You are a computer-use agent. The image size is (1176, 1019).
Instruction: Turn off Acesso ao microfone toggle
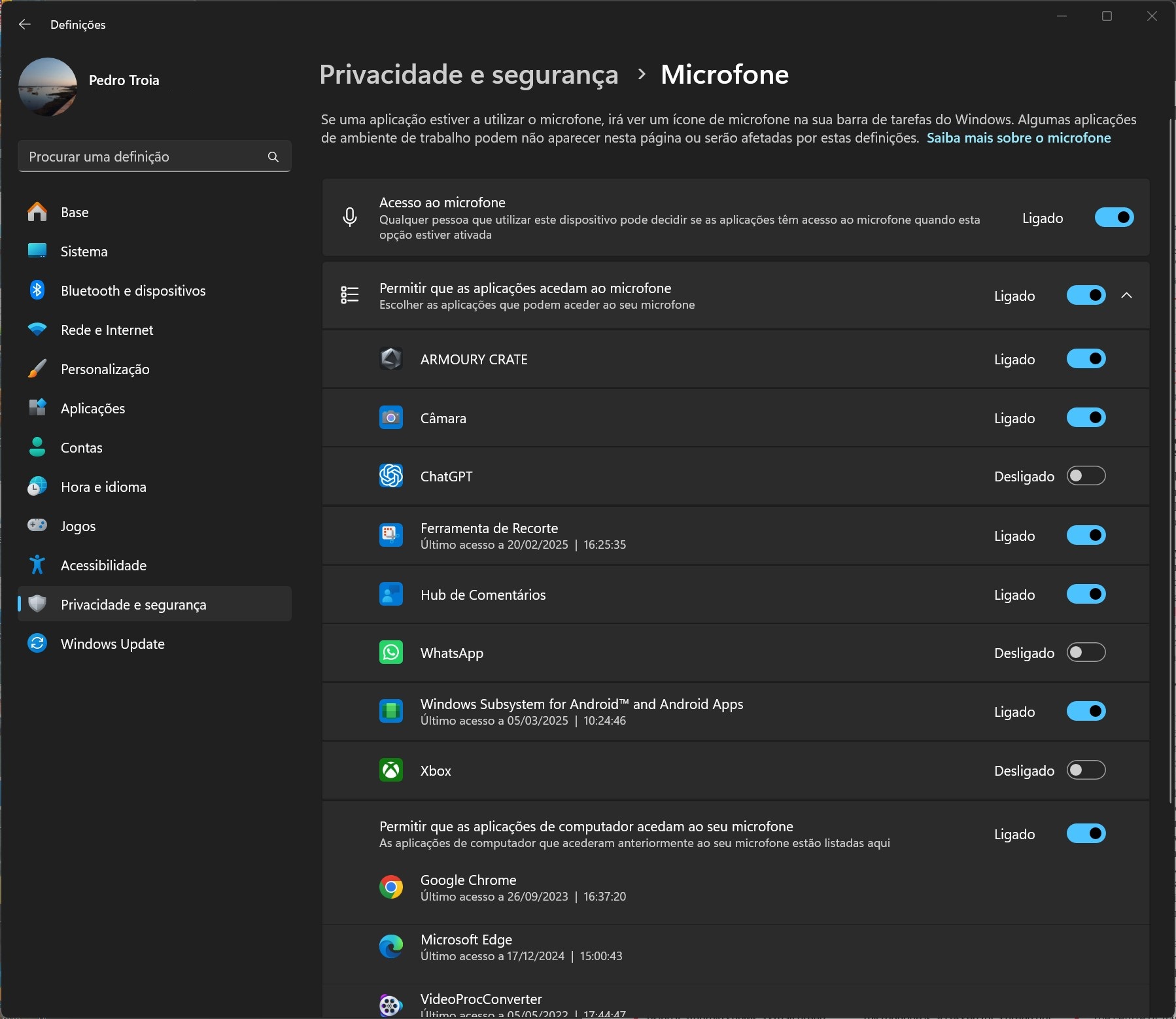click(x=1115, y=217)
